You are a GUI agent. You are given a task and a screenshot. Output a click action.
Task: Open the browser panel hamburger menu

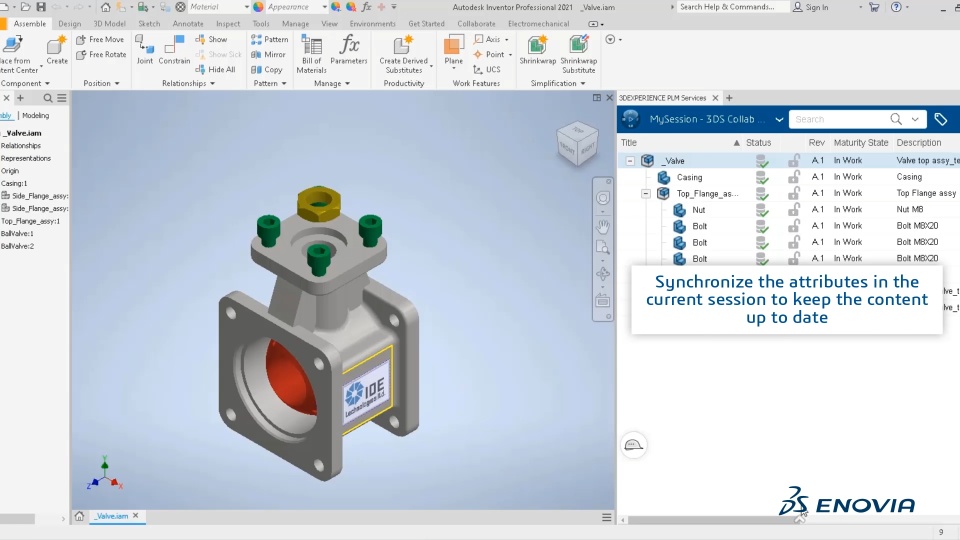coord(62,98)
